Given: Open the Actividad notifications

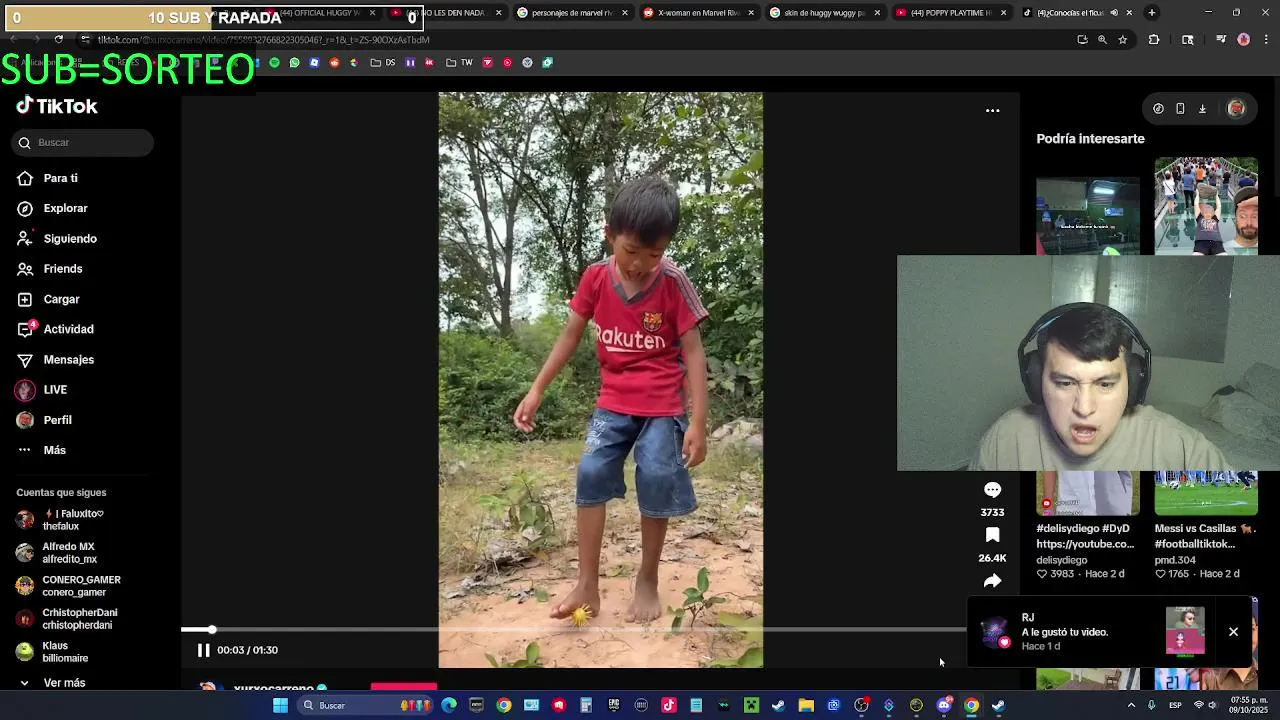Looking at the screenshot, I should pos(68,329).
